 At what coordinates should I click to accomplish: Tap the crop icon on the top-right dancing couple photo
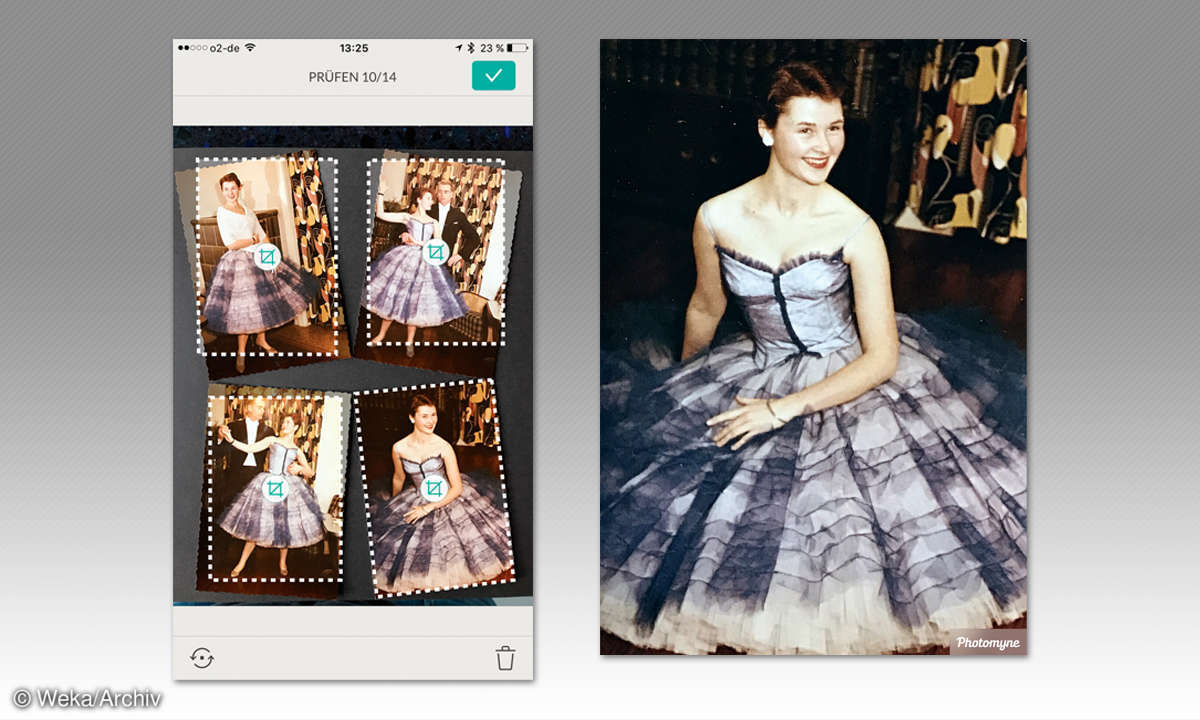click(x=435, y=252)
